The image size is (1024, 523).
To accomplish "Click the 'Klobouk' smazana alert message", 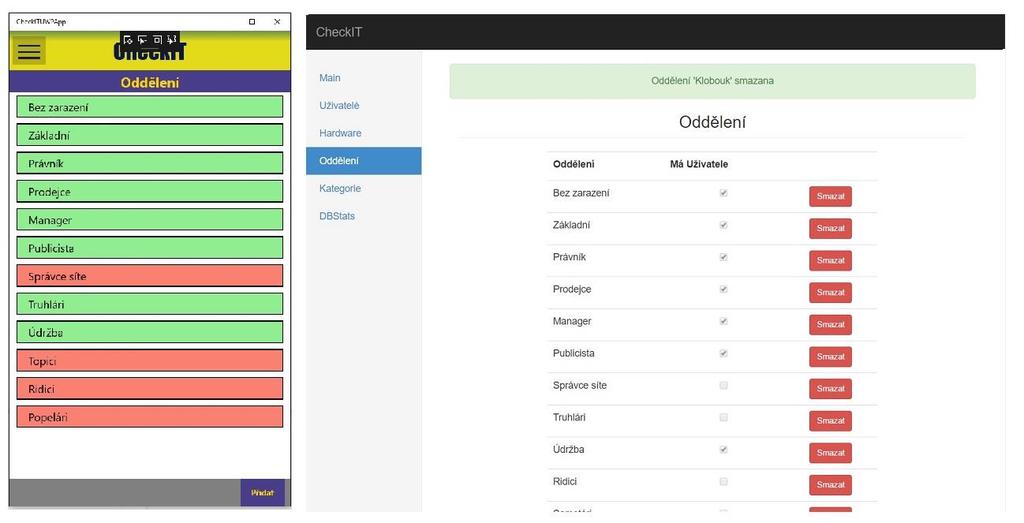I will coord(712,81).
